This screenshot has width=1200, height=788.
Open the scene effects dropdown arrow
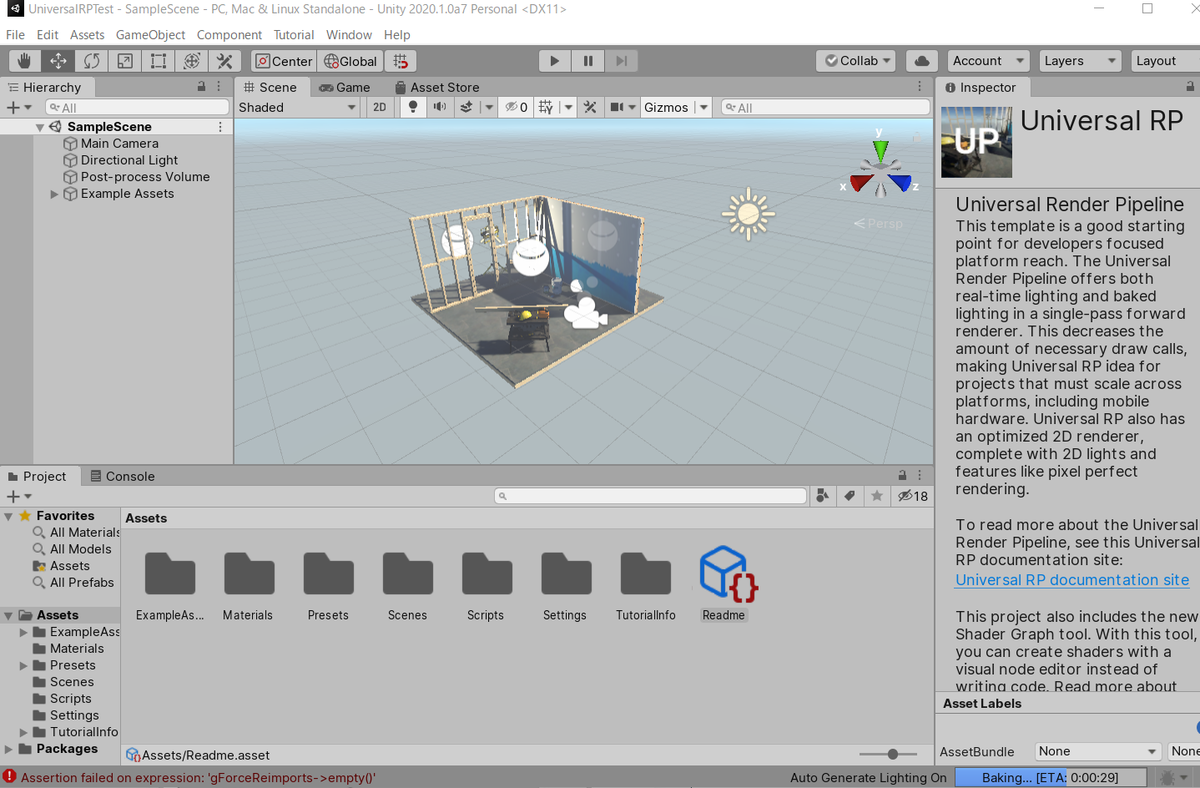click(x=488, y=107)
